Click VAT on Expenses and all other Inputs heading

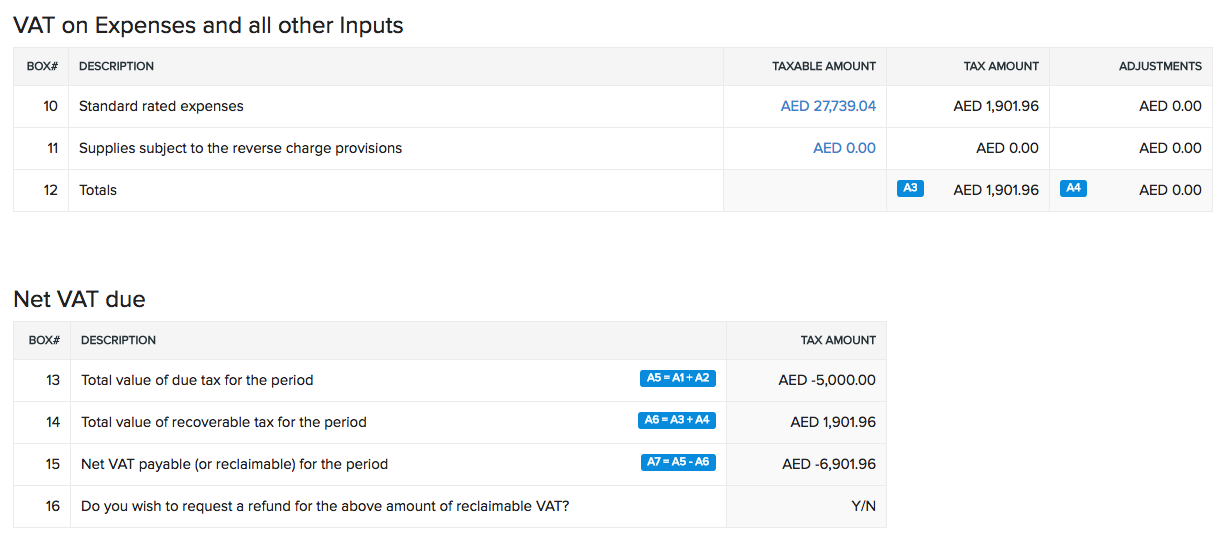[x=208, y=26]
